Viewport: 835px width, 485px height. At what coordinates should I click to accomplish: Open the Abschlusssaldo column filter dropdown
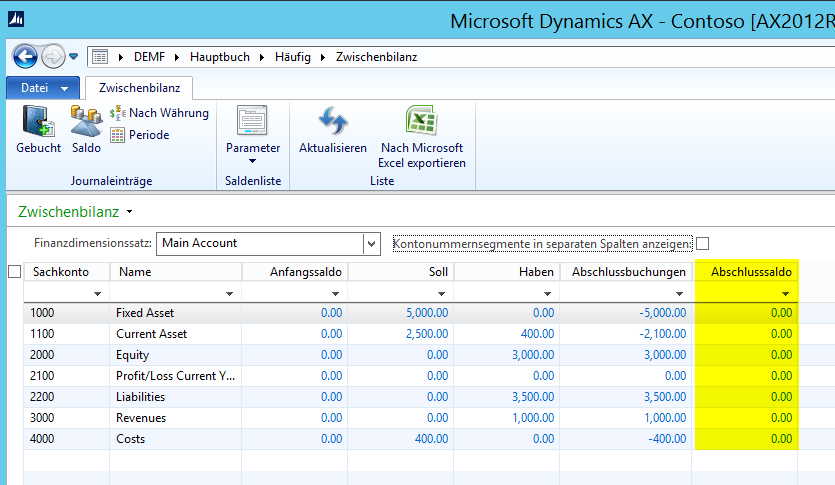[x=786, y=294]
